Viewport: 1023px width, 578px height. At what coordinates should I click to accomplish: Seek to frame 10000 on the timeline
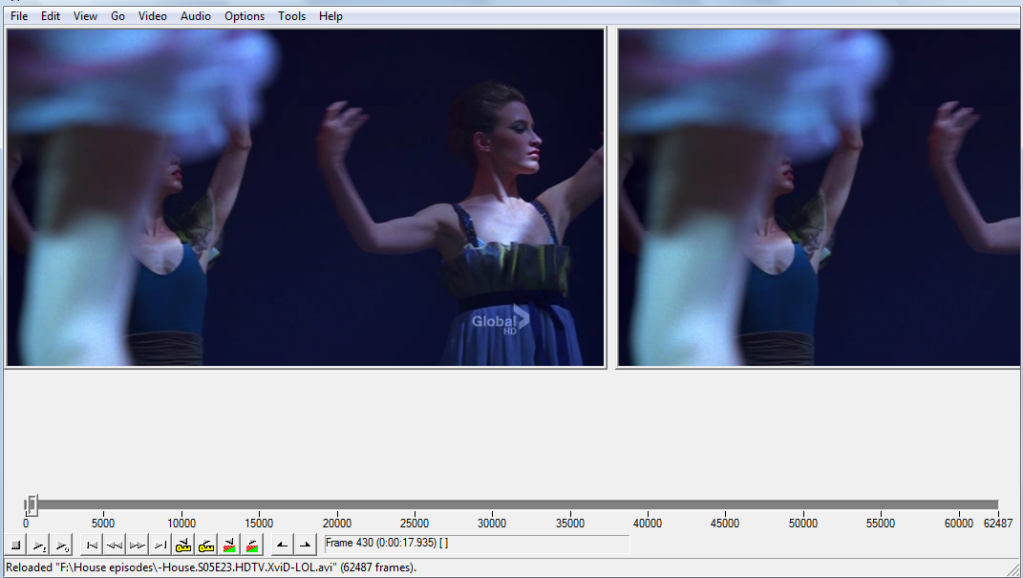[x=181, y=505]
